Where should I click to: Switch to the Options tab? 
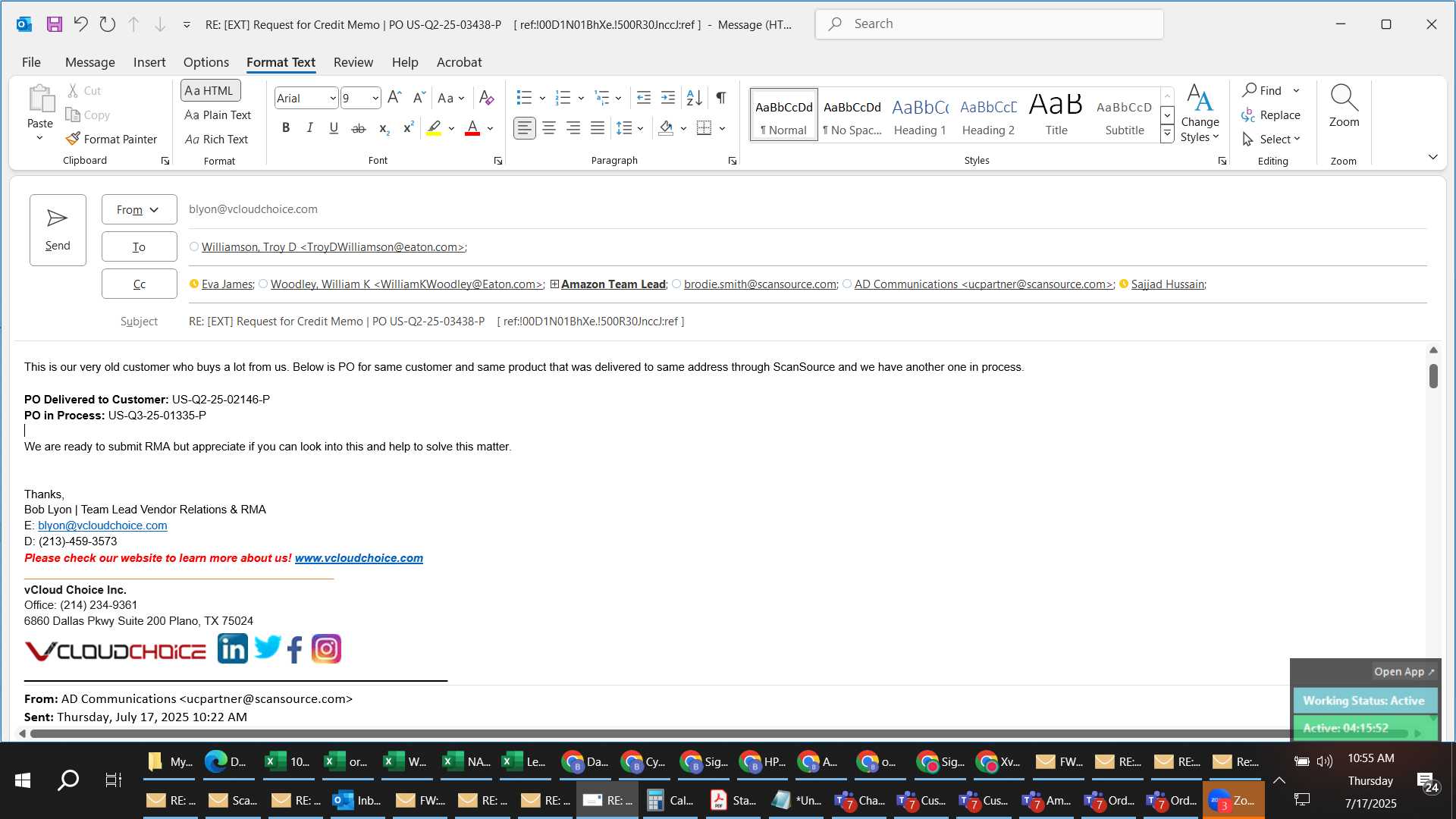point(206,62)
